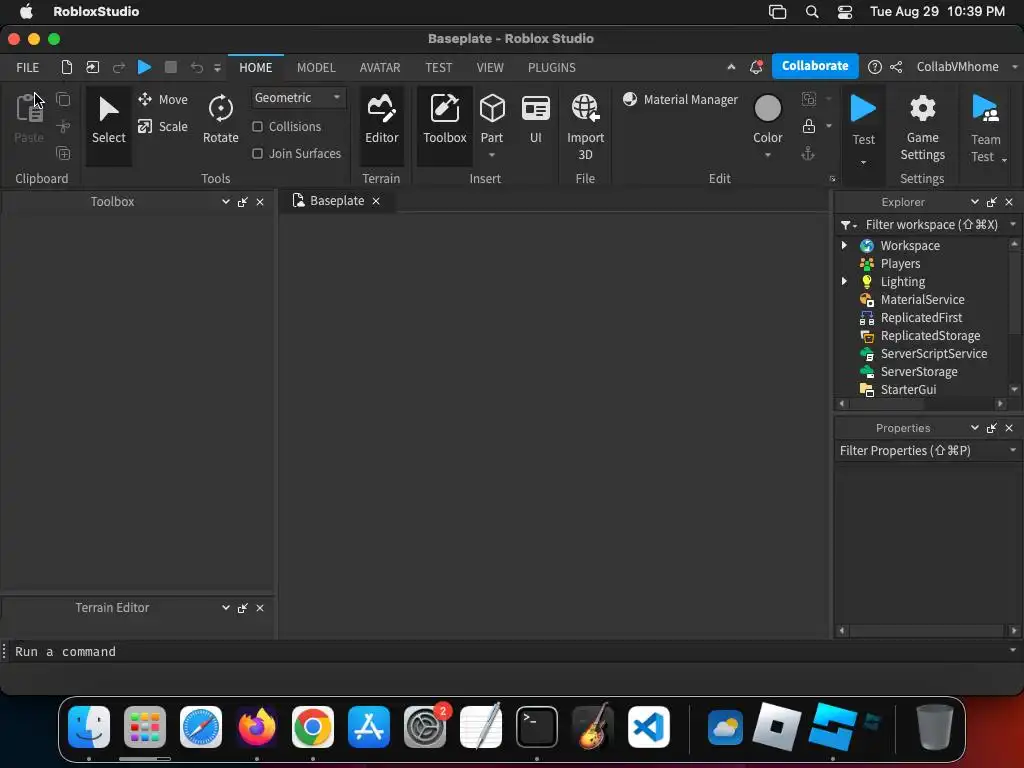
Task: Expand the Lighting tree item
Action: [x=844, y=281]
